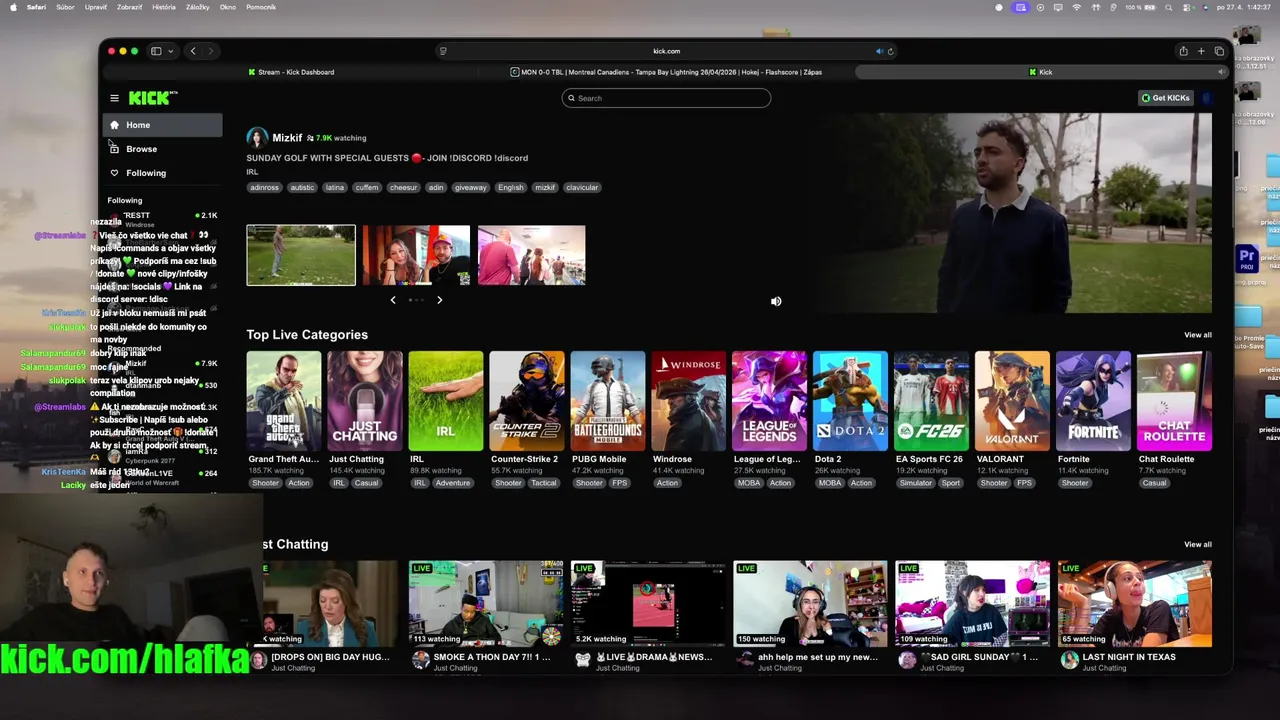Image resolution: width=1280 pixels, height=720 pixels.
Task: Click the giveaway tag
Action: click(x=470, y=187)
